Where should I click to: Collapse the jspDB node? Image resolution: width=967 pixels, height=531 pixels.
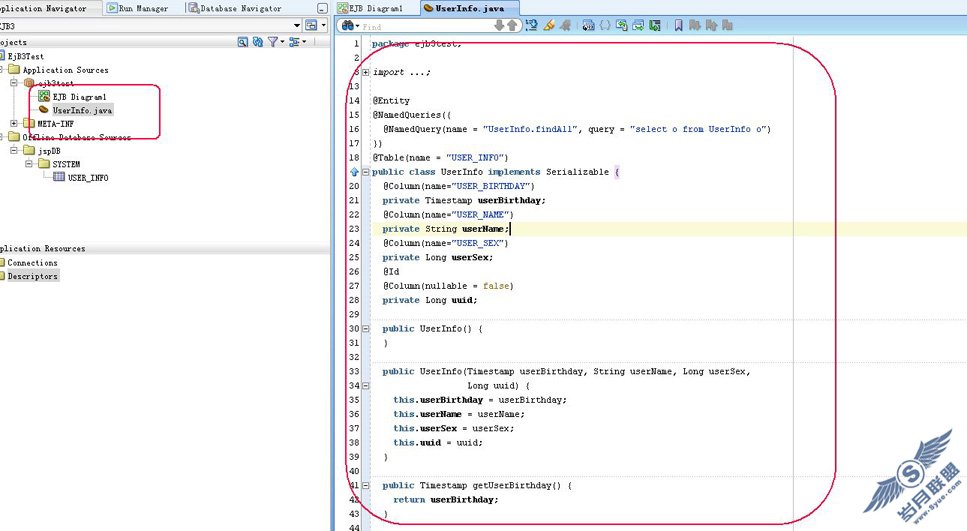(x=14, y=150)
